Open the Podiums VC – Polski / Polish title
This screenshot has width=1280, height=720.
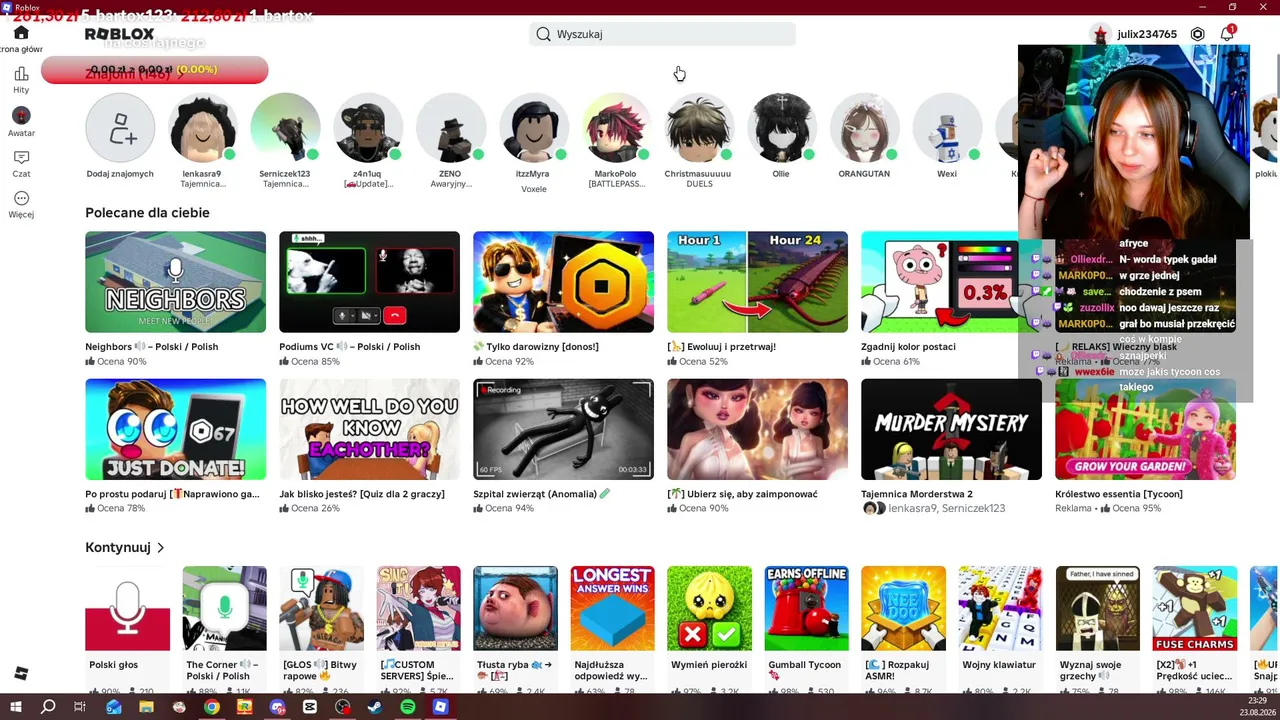(349, 347)
